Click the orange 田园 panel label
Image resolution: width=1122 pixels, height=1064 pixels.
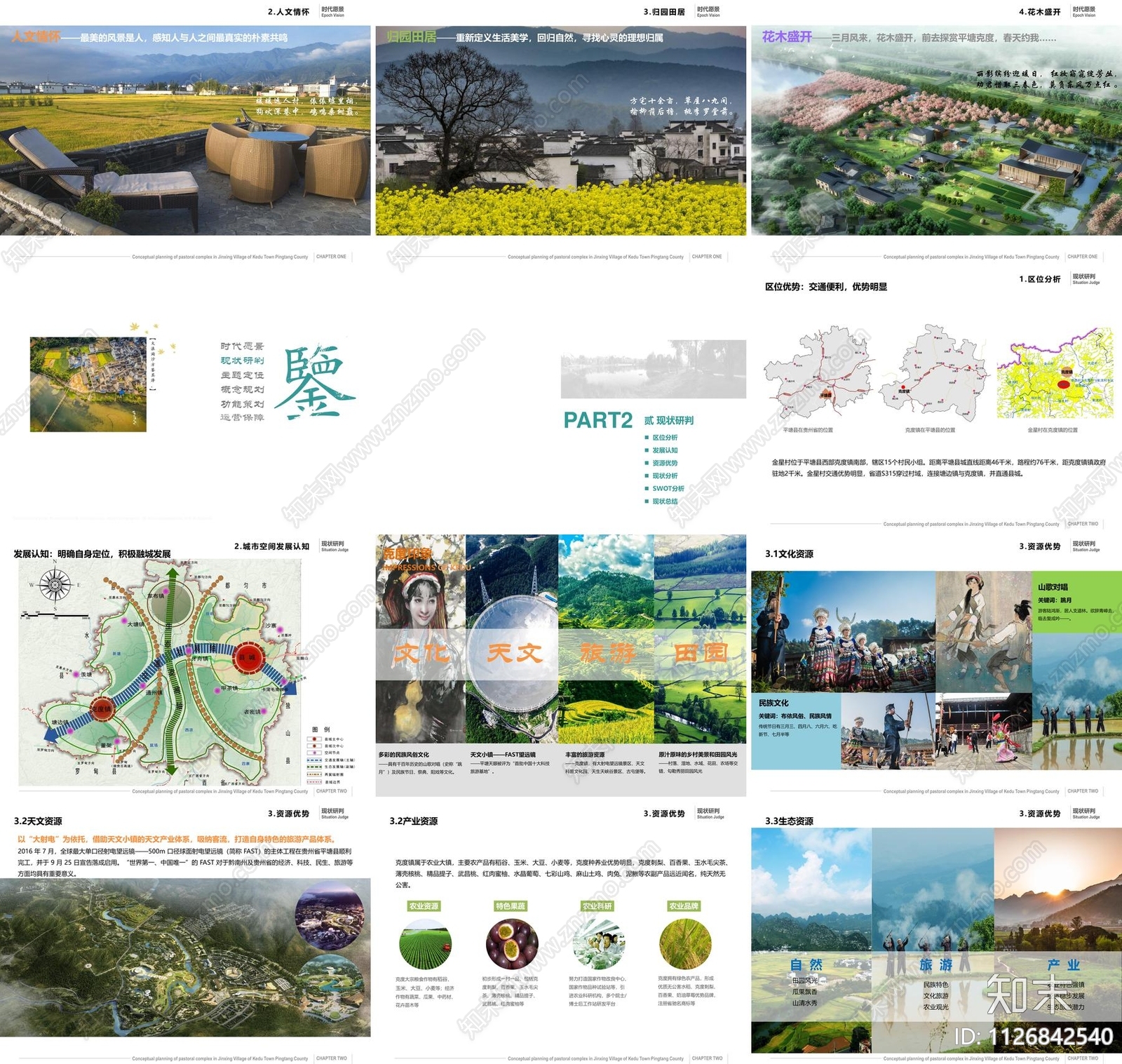[701, 654]
